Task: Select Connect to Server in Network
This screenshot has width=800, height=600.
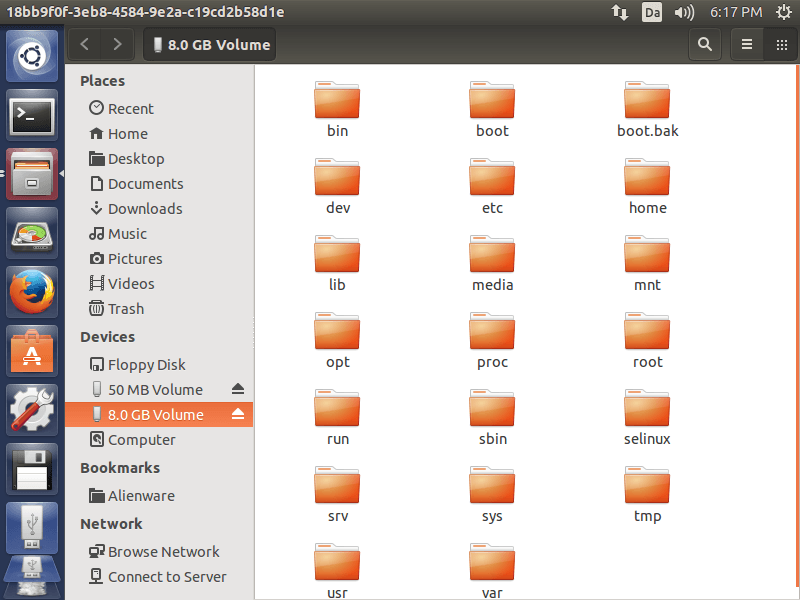Action: click(x=166, y=576)
